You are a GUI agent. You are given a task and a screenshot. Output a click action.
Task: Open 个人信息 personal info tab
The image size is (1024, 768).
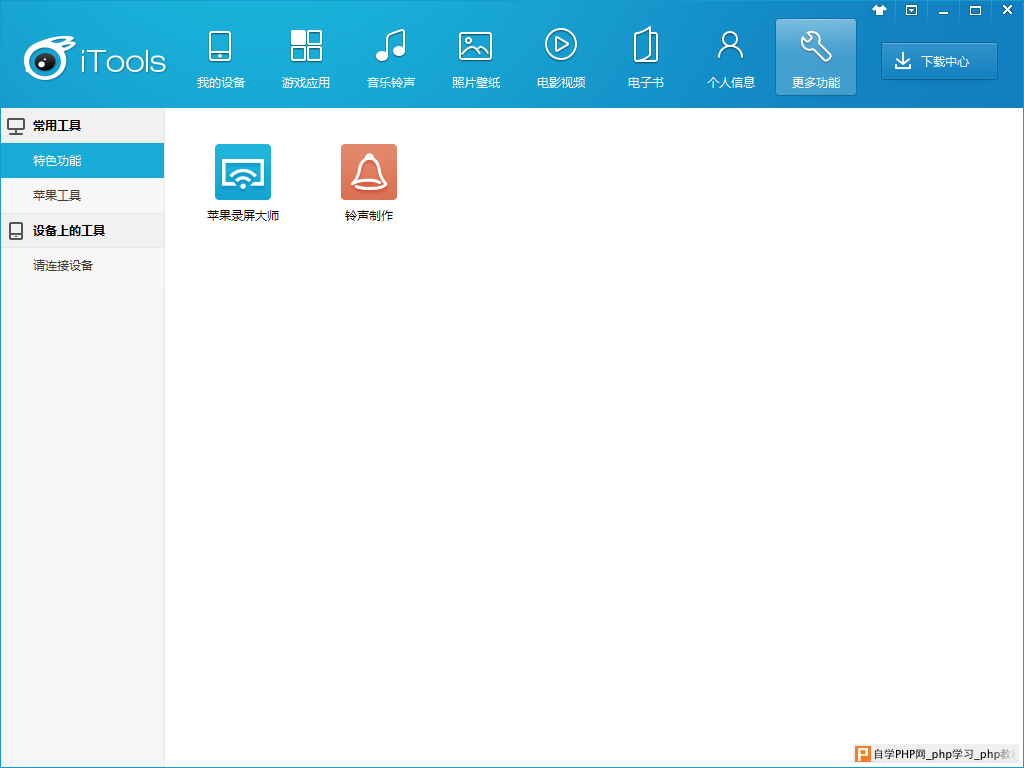tap(731, 59)
